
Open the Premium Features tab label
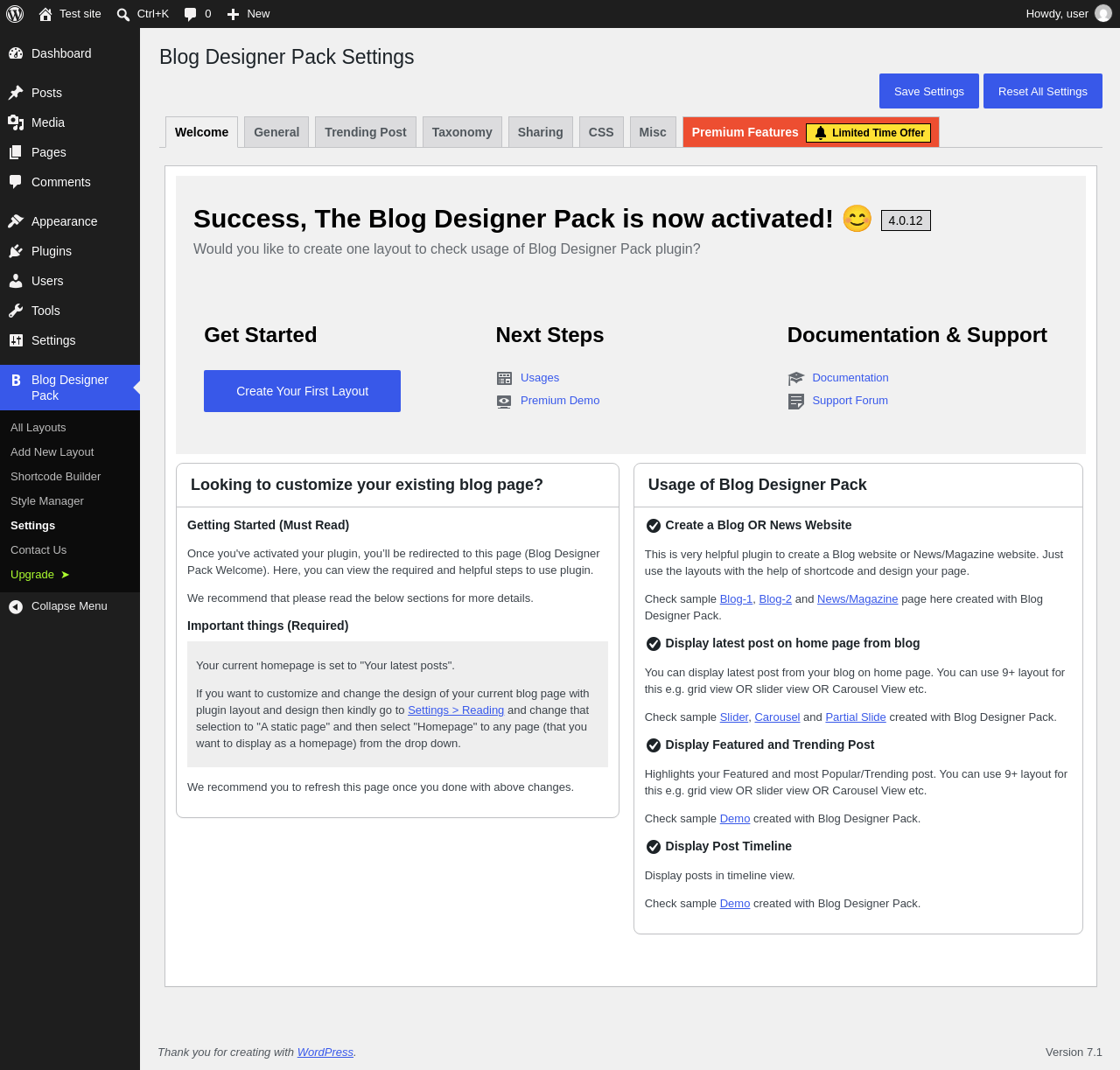pyautogui.click(x=745, y=132)
